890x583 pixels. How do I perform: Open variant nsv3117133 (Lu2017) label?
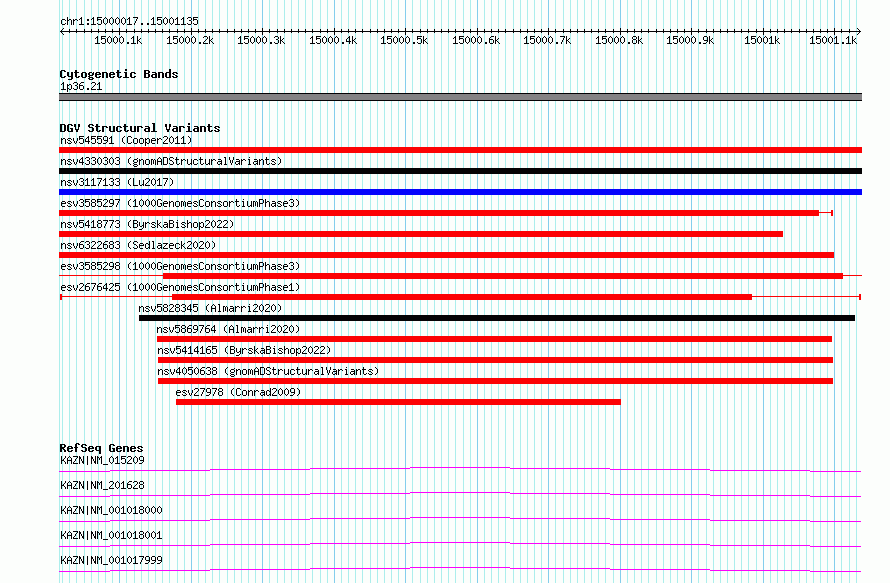117,182
